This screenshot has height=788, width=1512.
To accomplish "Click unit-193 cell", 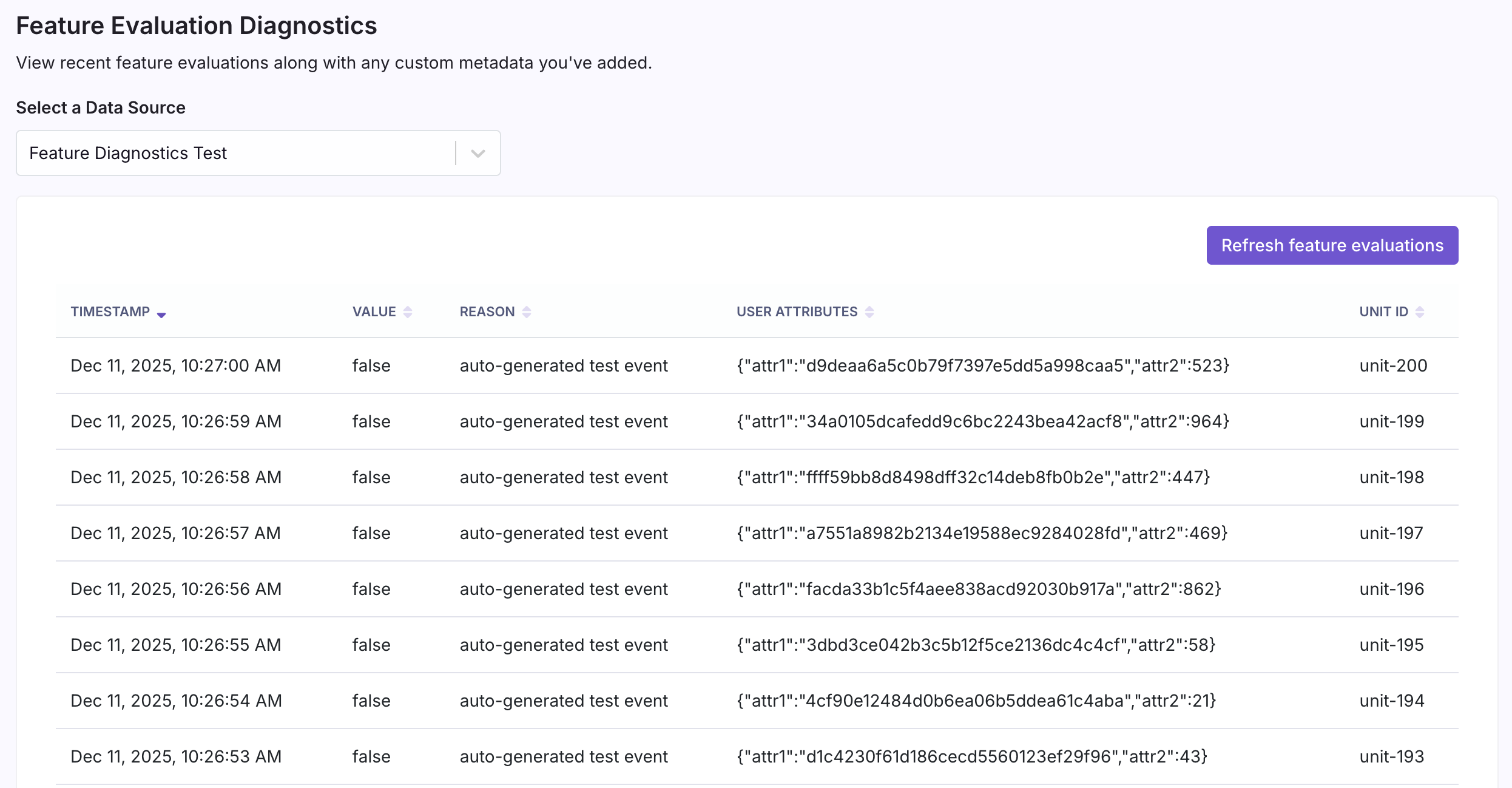I will 1392,756.
